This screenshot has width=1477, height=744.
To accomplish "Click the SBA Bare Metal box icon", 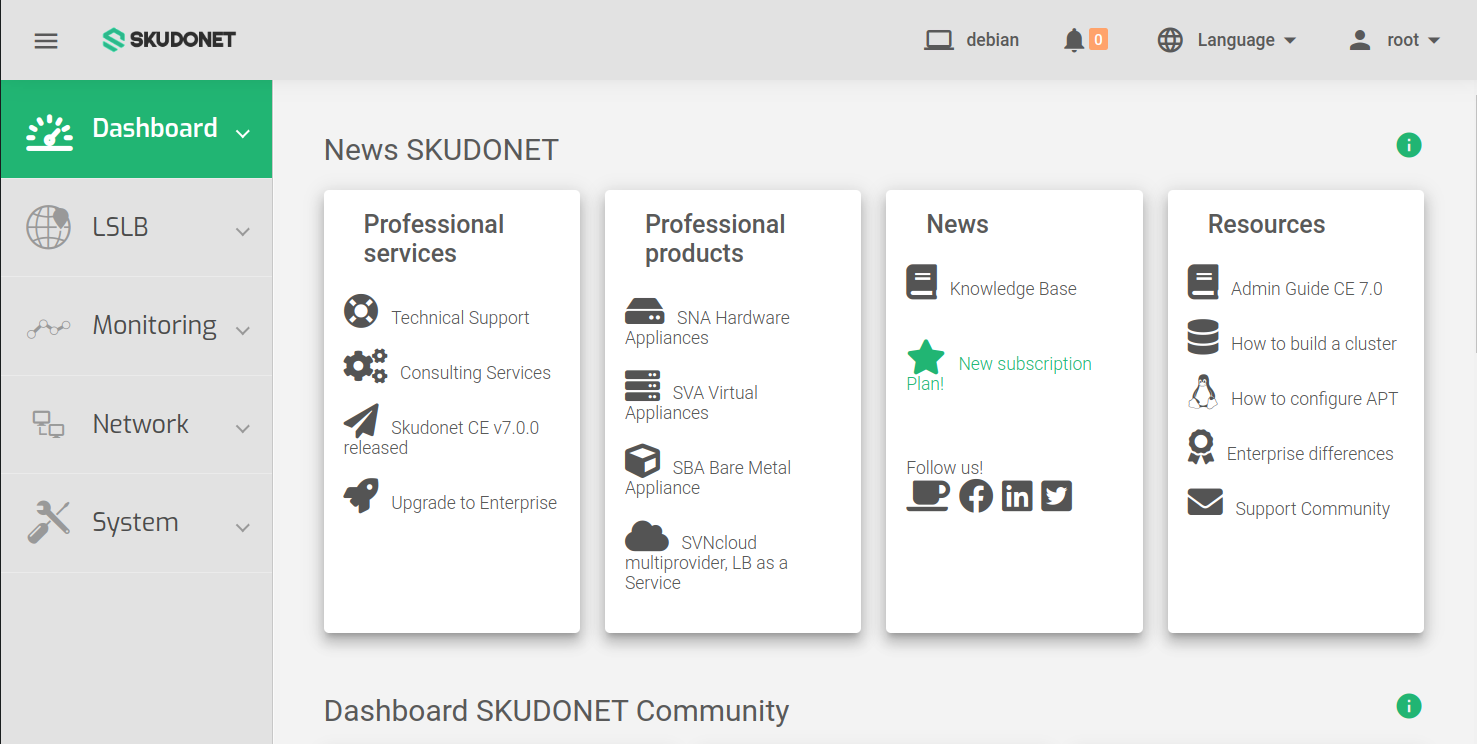I will (642, 461).
